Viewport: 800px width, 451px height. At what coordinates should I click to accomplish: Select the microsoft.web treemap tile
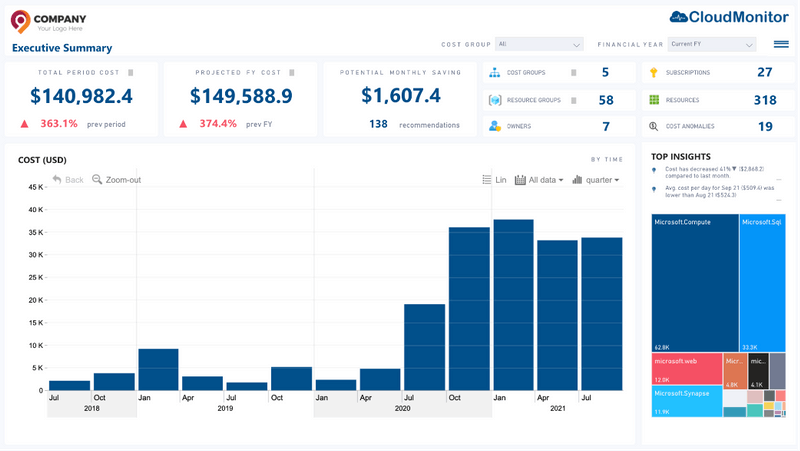[687, 369]
